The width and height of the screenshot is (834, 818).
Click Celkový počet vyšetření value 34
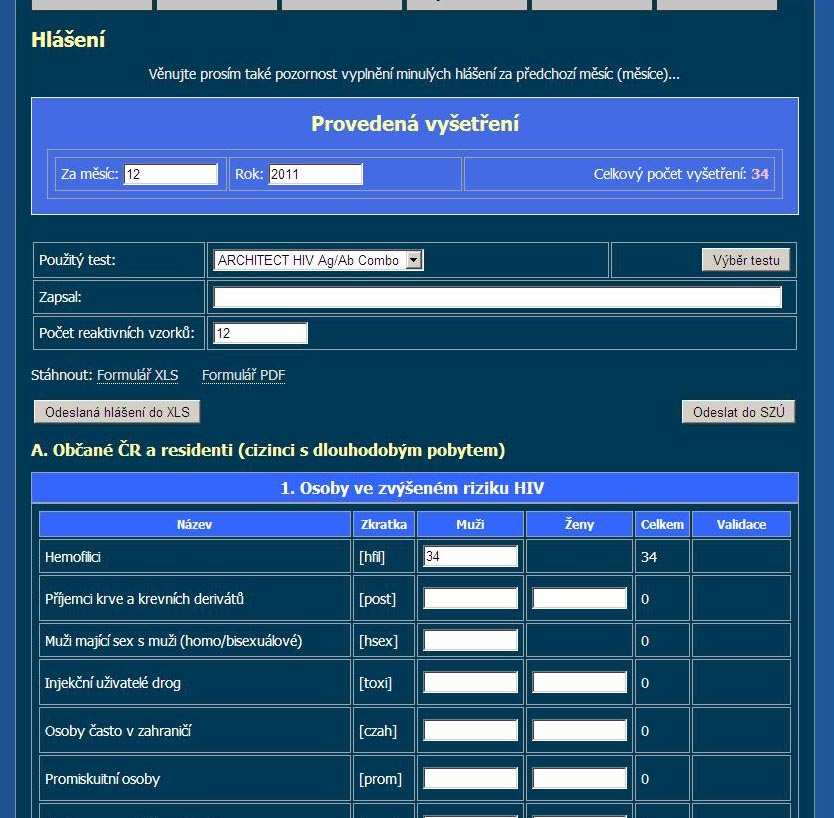coord(760,174)
